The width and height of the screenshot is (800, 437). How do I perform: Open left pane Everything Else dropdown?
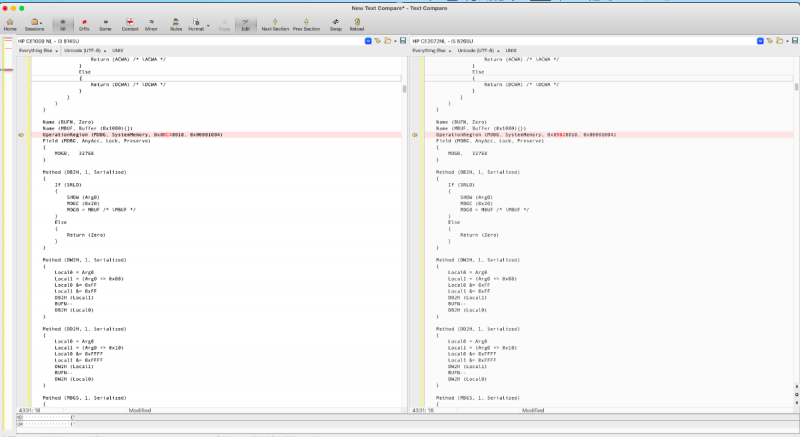[36, 49]
